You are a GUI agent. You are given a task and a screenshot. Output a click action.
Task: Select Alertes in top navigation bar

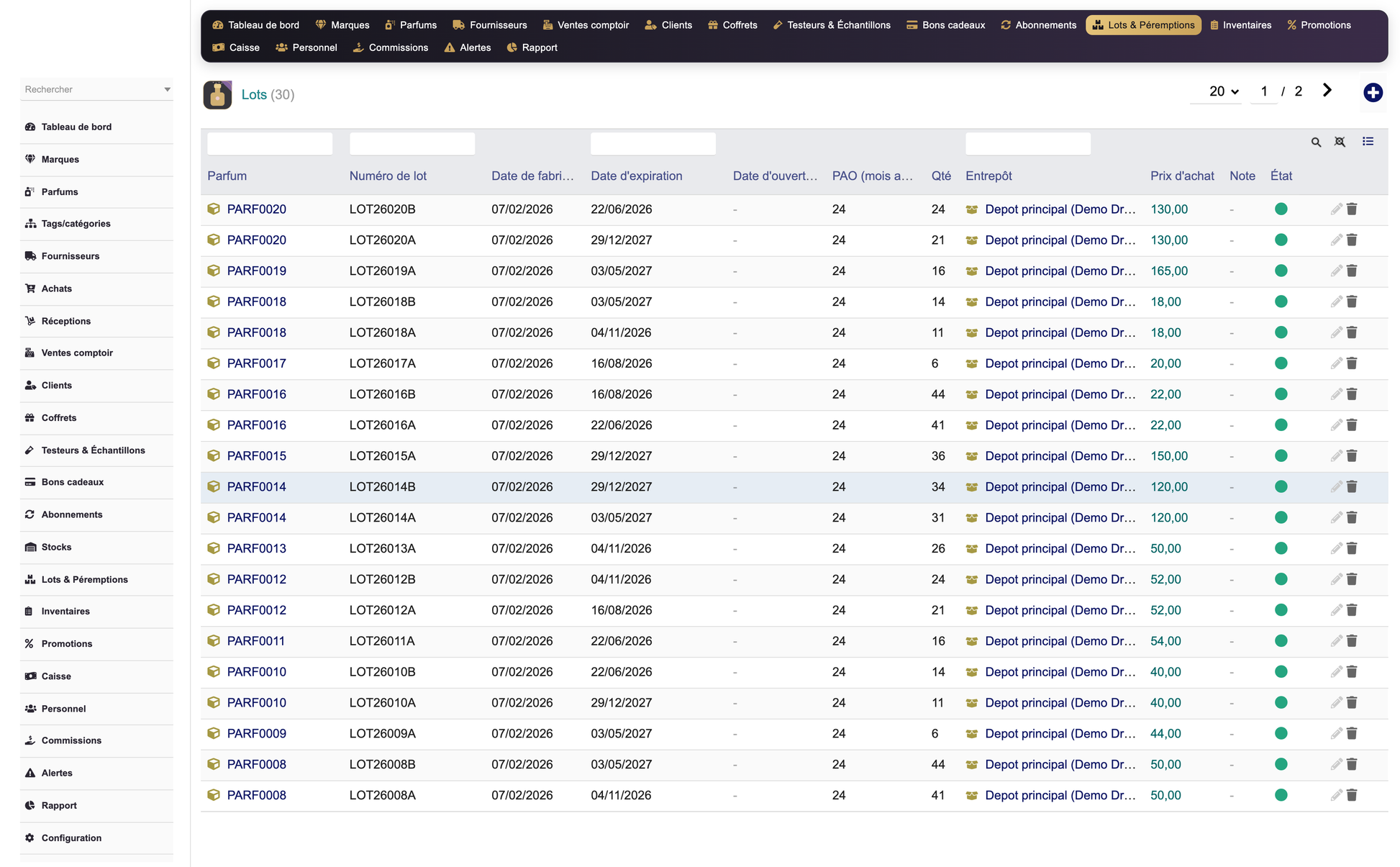[x=467, y=47]
